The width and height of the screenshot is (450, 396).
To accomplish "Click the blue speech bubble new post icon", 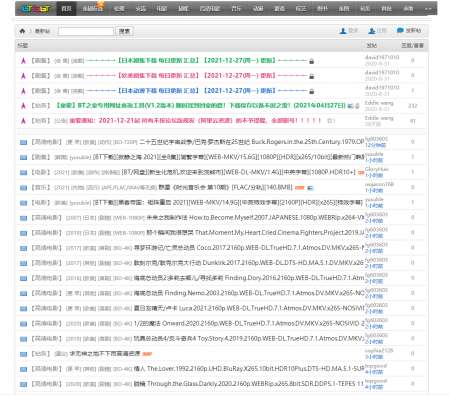I will click(400, 30).
